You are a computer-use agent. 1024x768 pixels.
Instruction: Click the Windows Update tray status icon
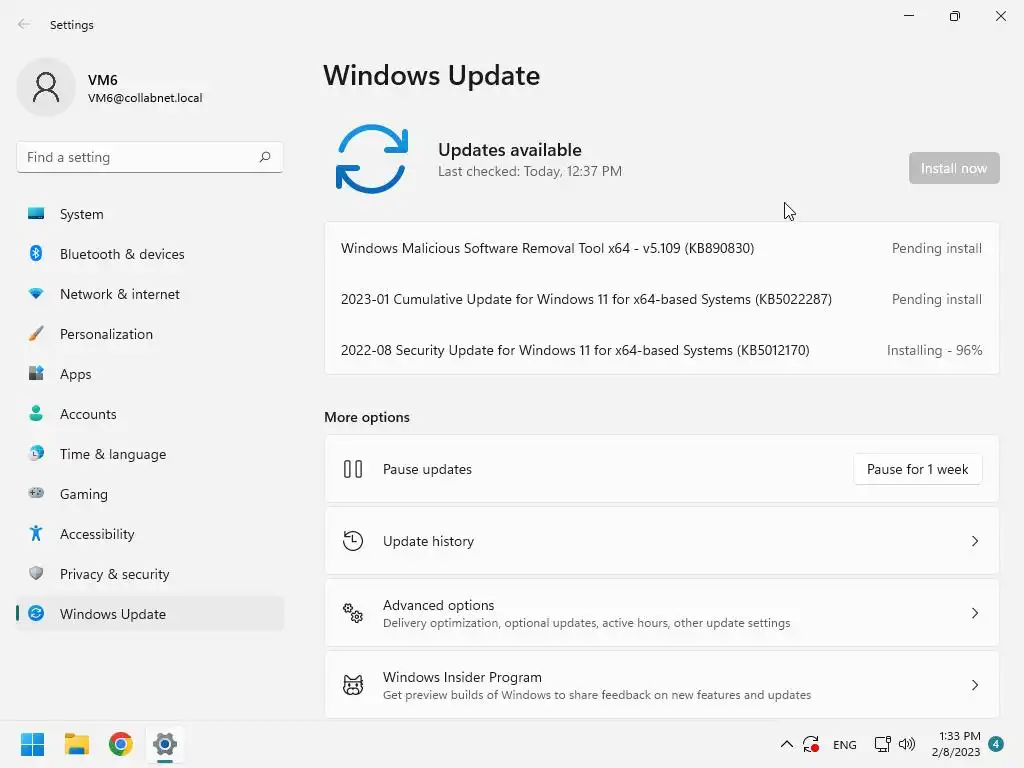click(x=811, y=744)
